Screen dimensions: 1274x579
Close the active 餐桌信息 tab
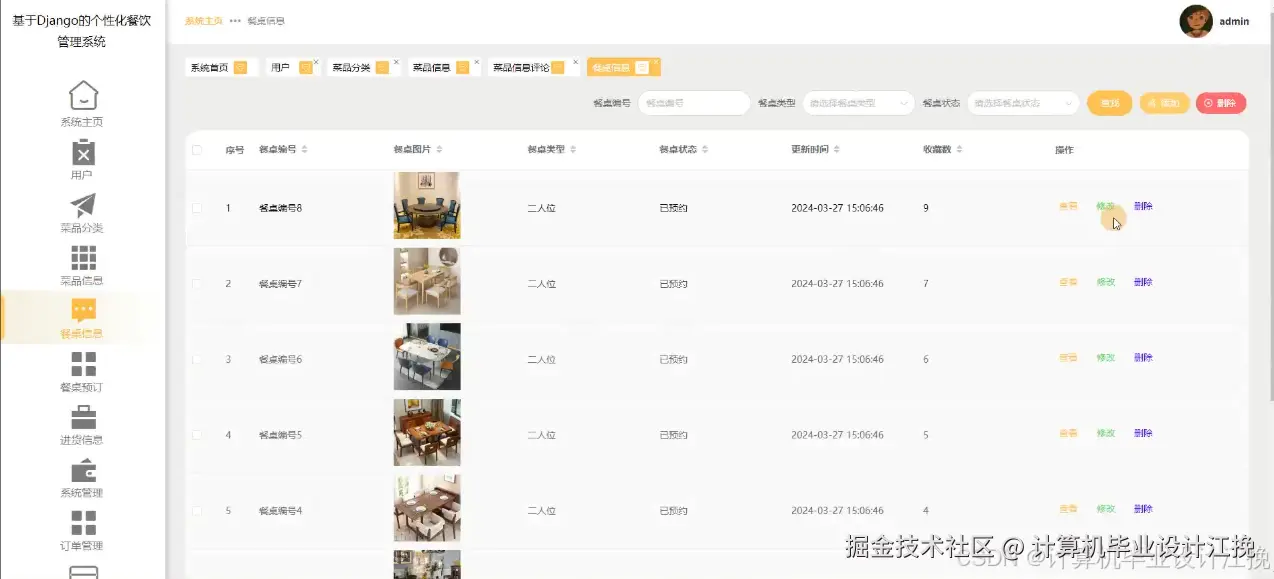[x=656, y=62]
